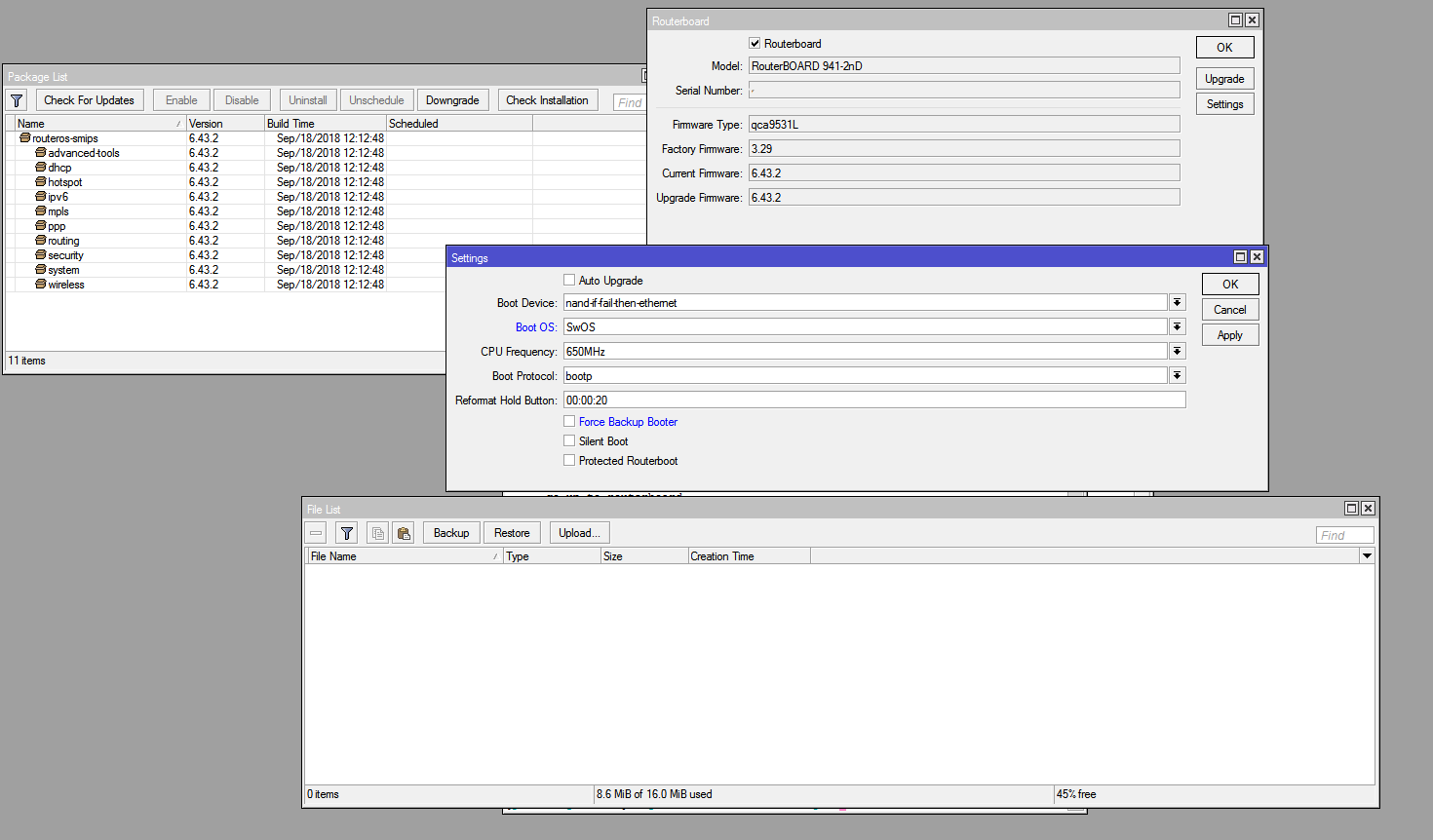Open the Boot OS dropdown arrow
The height and width of the screenshot is (840, 1433).
coord(1178,327)
